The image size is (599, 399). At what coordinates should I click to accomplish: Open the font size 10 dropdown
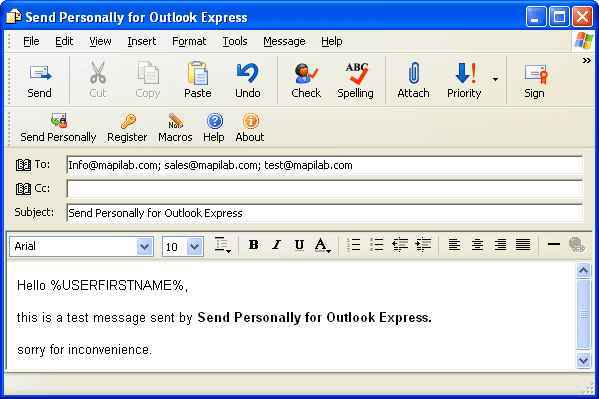coord(194,247)
